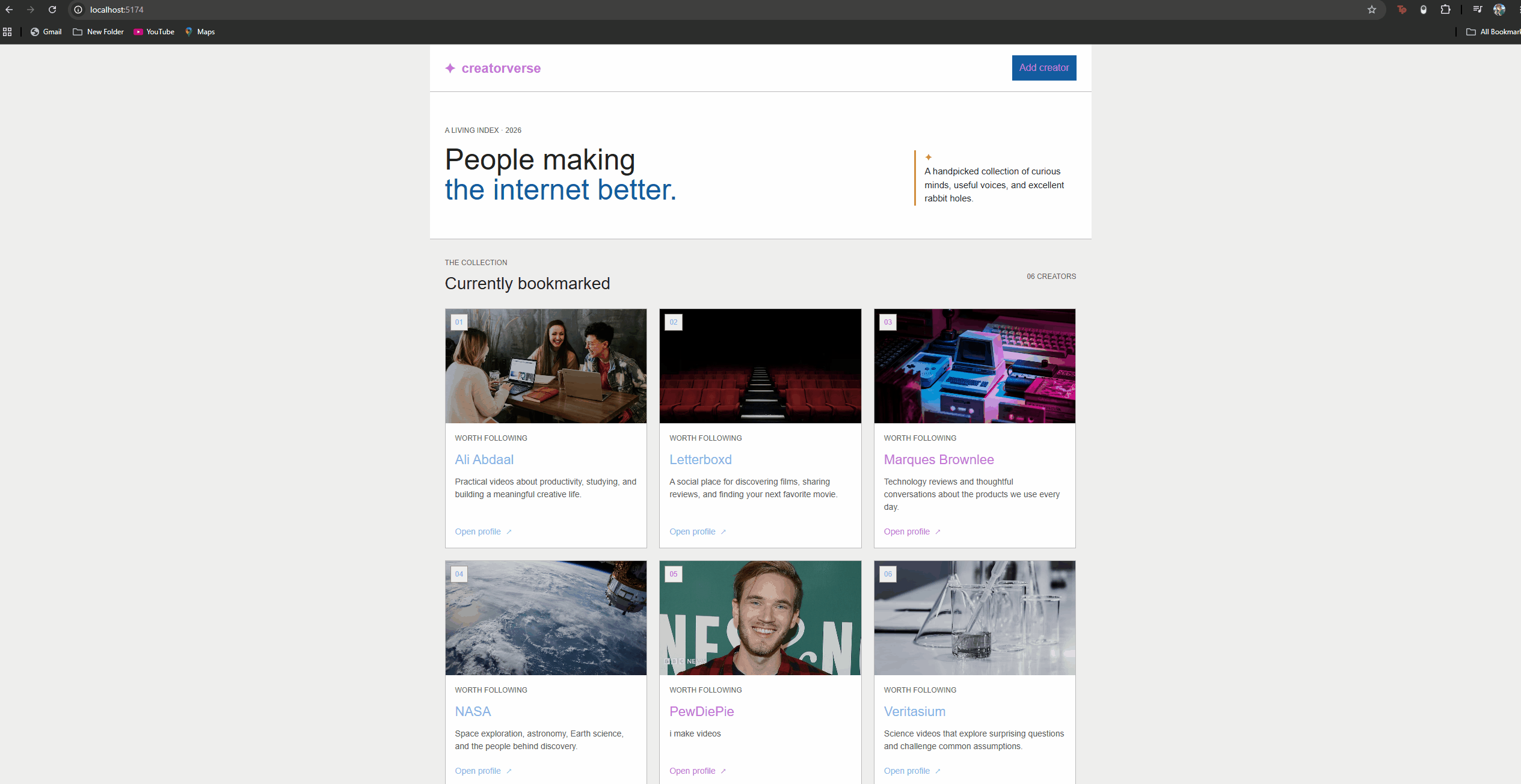Expand the All Bookmarks folder
1521x784 pixels.
[x=1493, y=32]
